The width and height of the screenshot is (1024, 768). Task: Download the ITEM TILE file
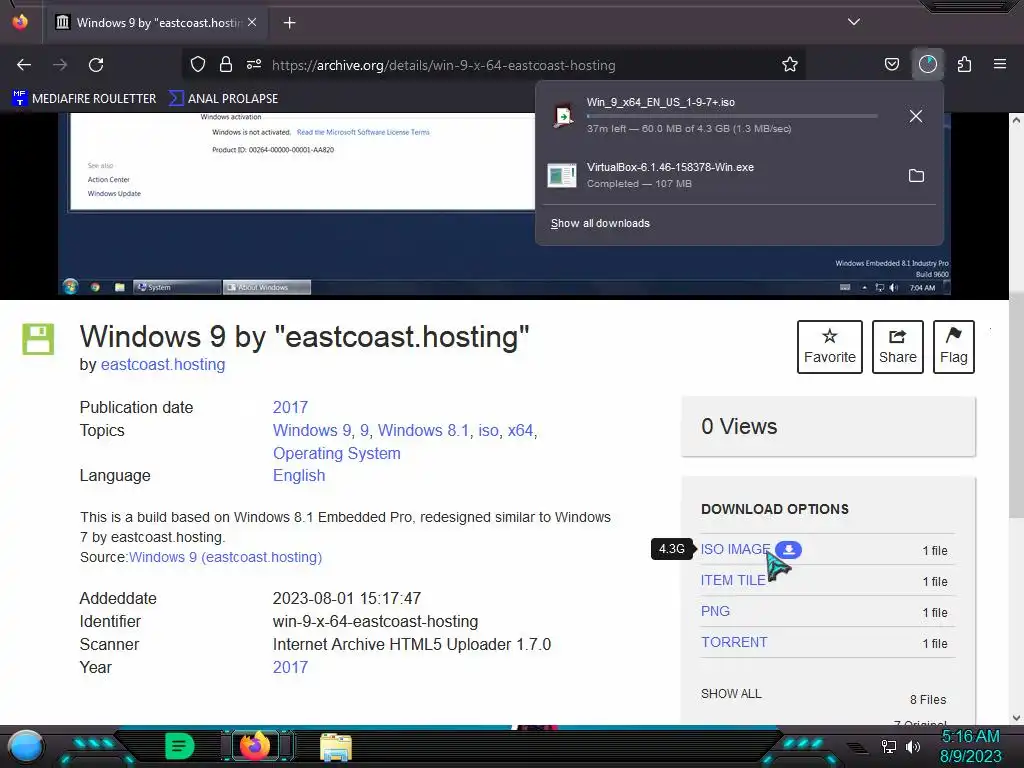pyautogui.click(x=733, y=580)
